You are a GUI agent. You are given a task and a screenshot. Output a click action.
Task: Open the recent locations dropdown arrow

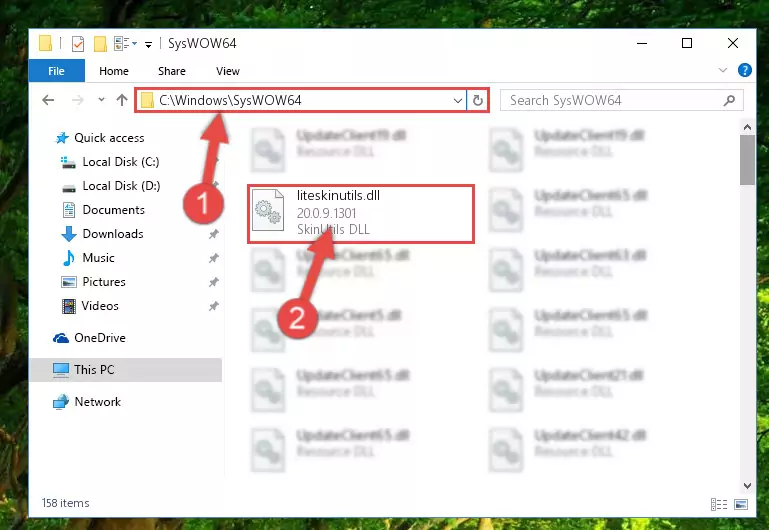point(101,100)
